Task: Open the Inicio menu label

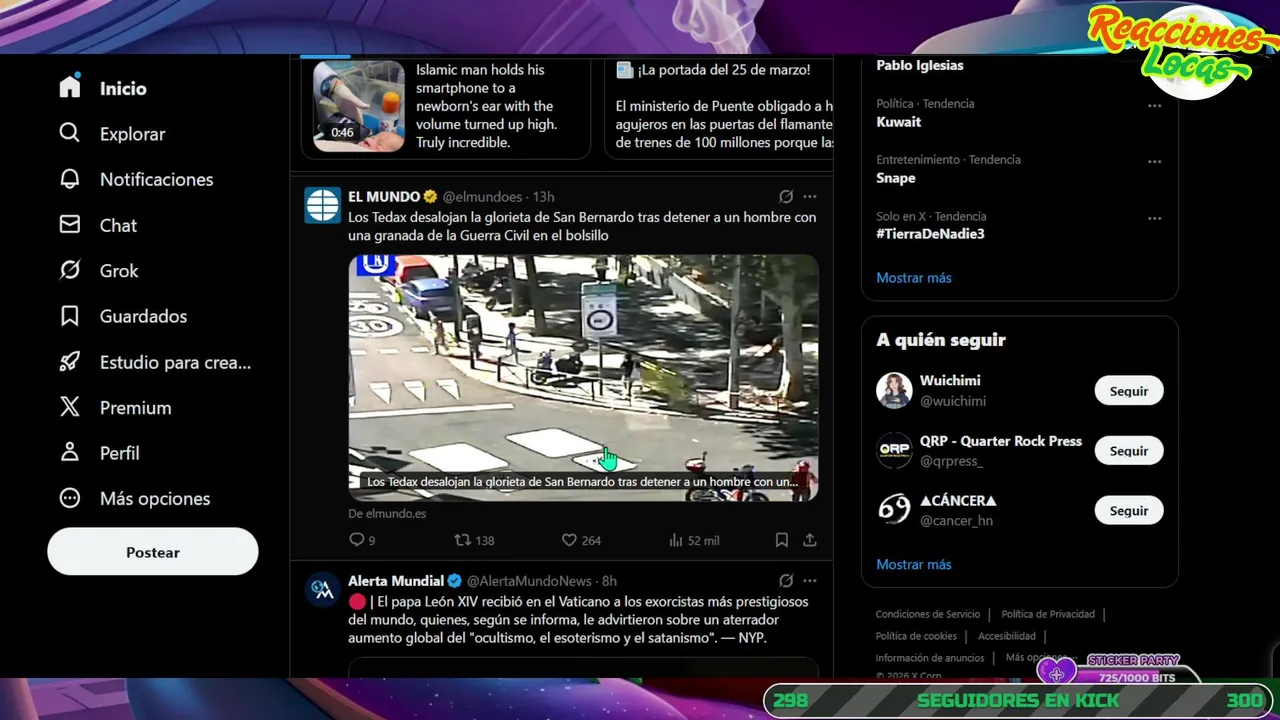Action: tap(123, 88)
